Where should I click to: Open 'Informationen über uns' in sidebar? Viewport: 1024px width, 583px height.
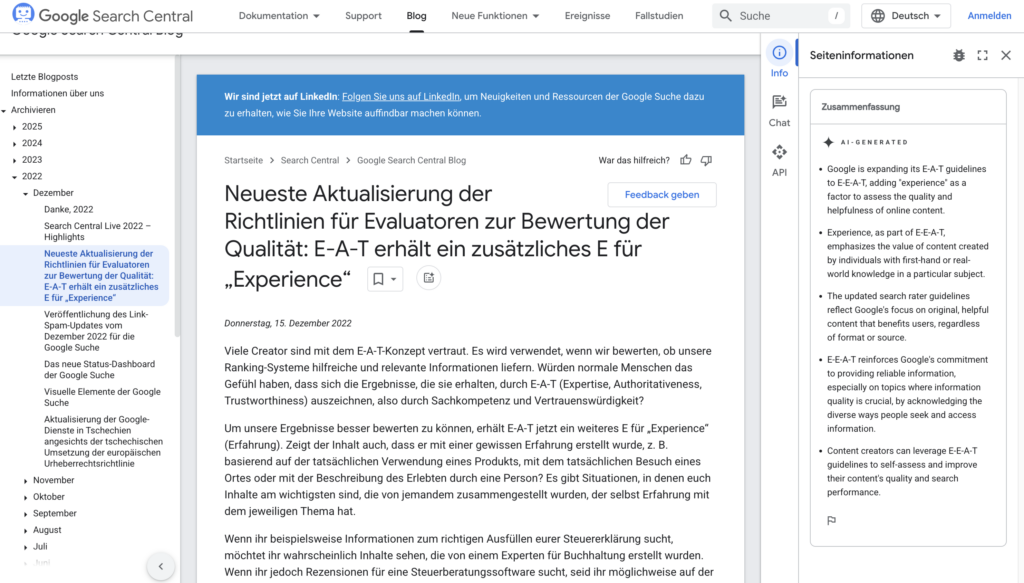[57, 93]
